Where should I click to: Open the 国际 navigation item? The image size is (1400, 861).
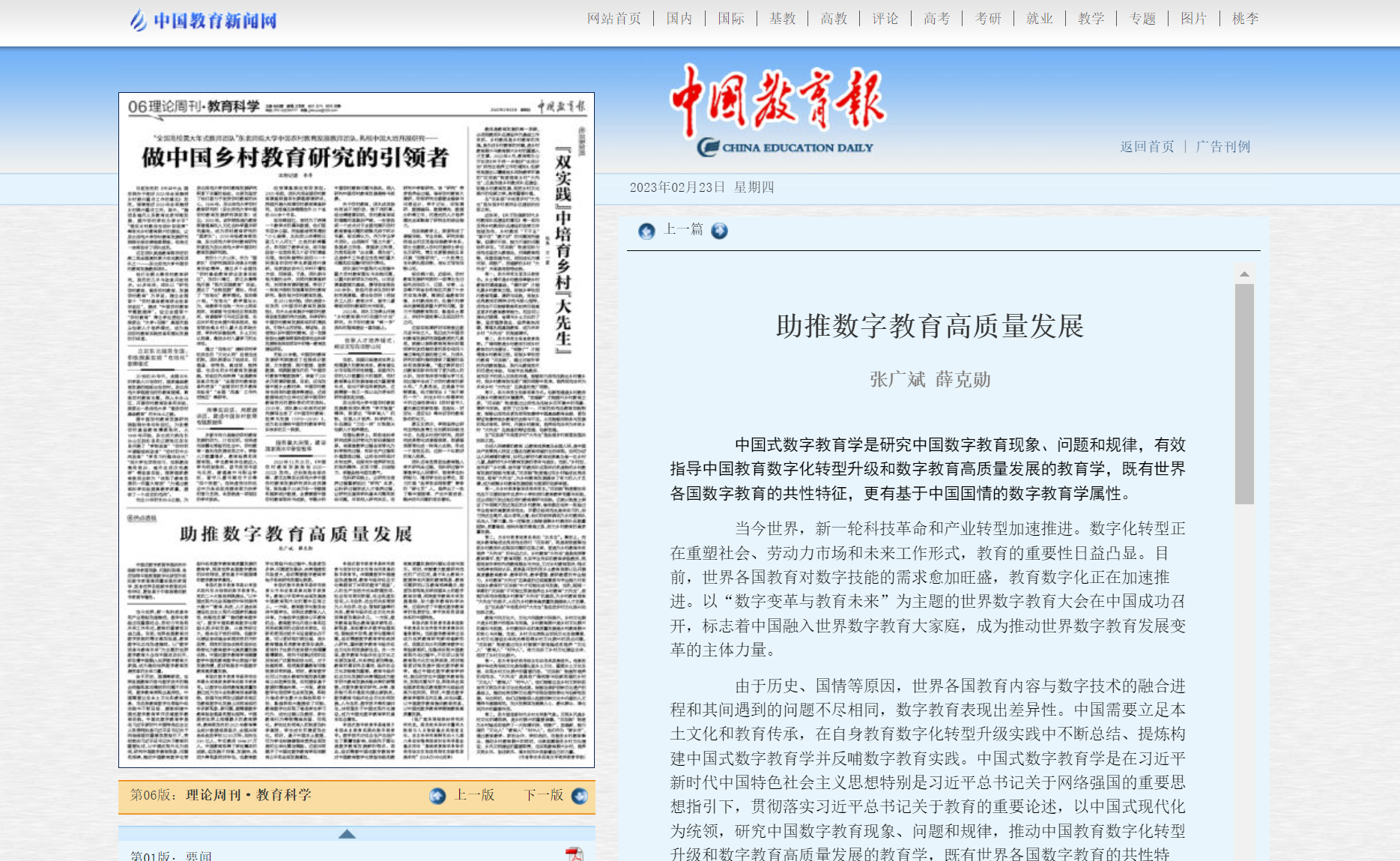click(731, 19)
